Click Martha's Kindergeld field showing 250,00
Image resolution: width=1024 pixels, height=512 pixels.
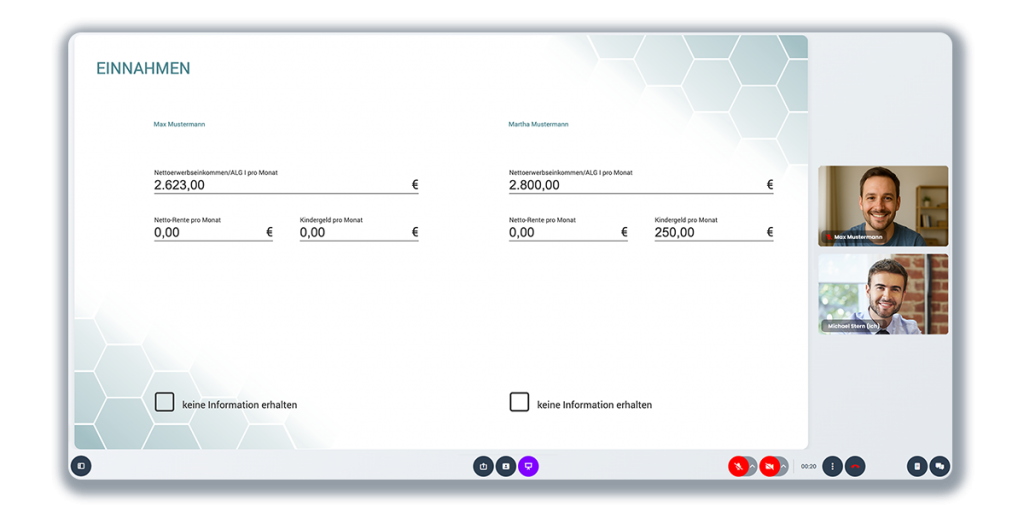click(708, 232)
